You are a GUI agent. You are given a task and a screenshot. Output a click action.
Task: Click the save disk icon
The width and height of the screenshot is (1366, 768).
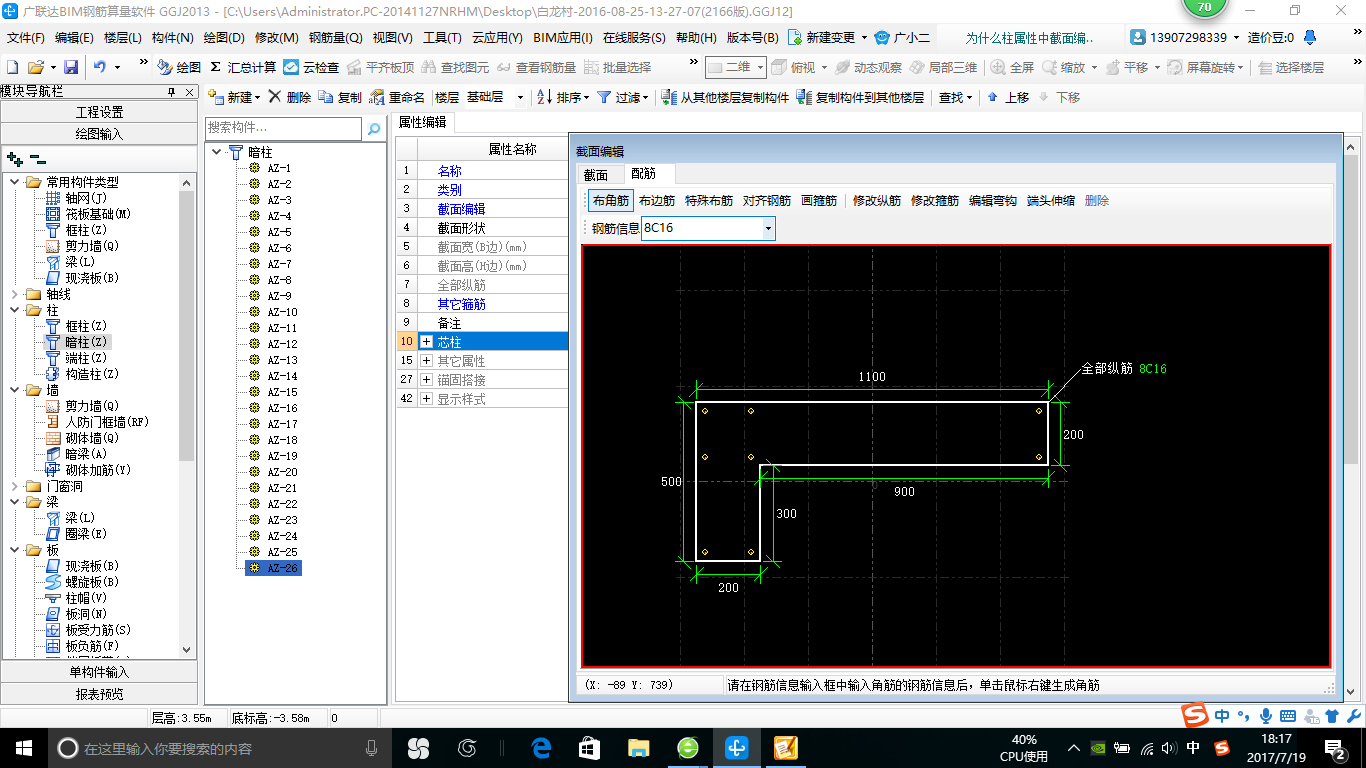(71, 67)
